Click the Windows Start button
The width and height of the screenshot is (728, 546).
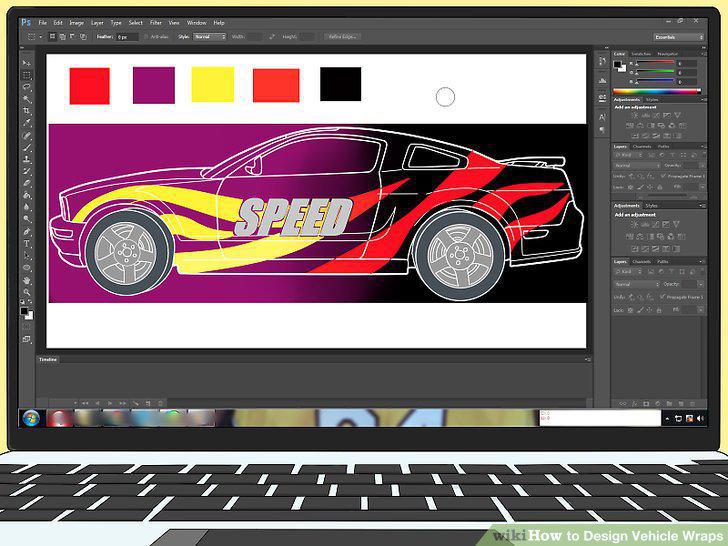pos(31,418)
